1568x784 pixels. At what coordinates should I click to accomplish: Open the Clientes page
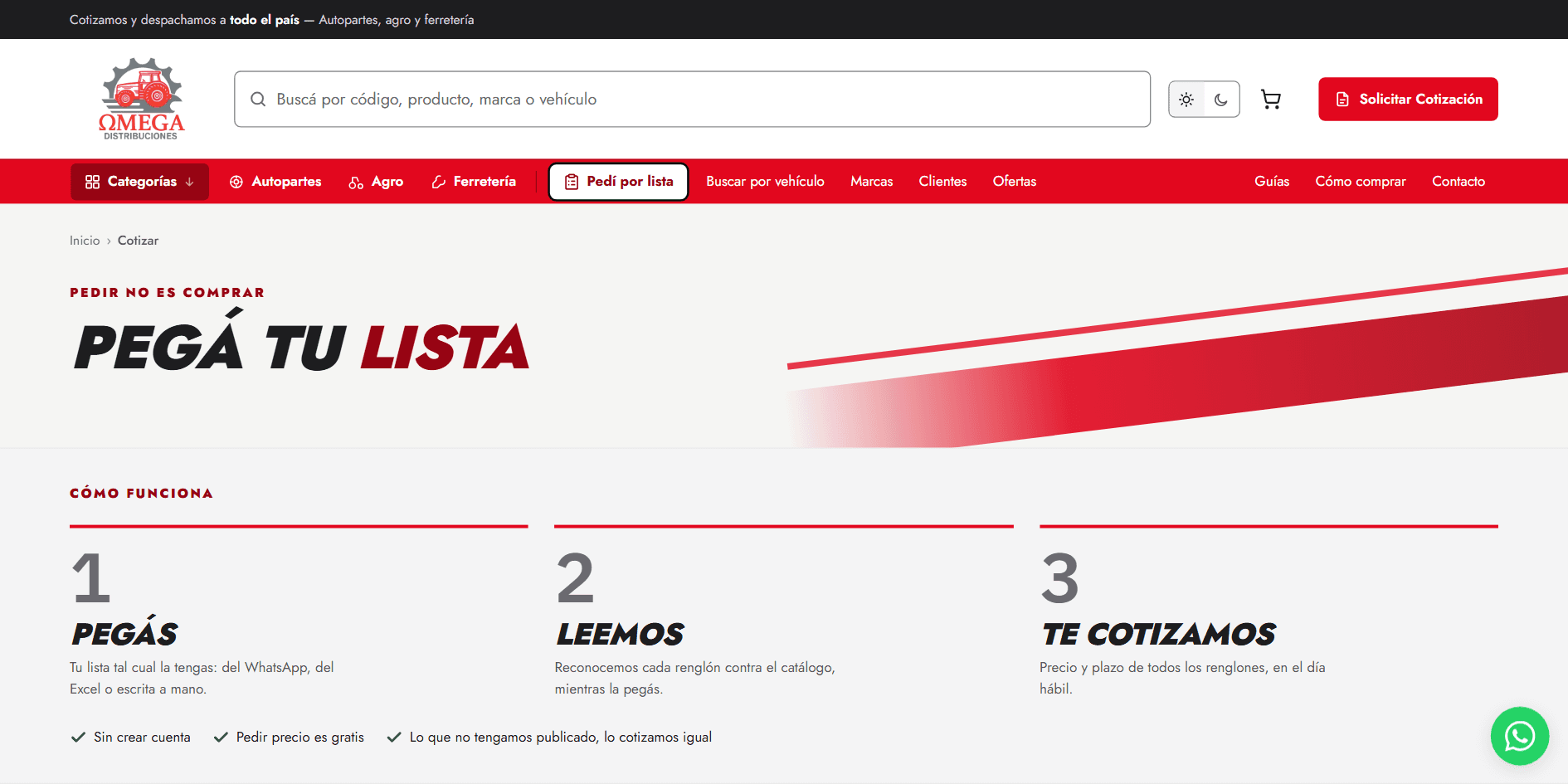(x=942, y=182)
